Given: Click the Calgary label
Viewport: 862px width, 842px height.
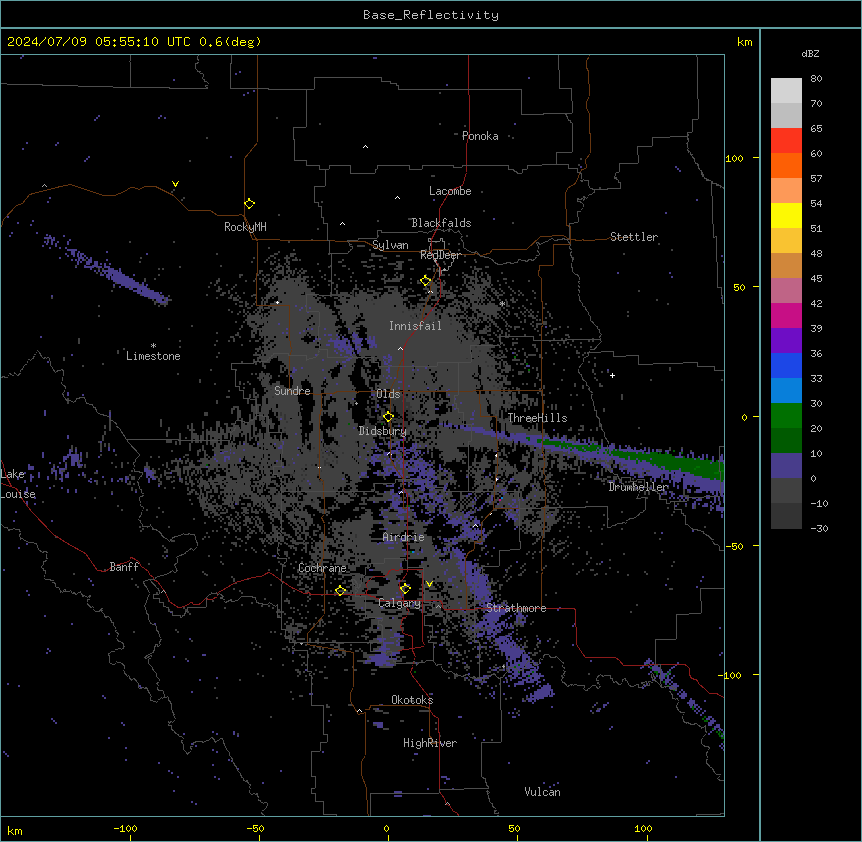Looking at the screenshot, I should tap(400, 603).
